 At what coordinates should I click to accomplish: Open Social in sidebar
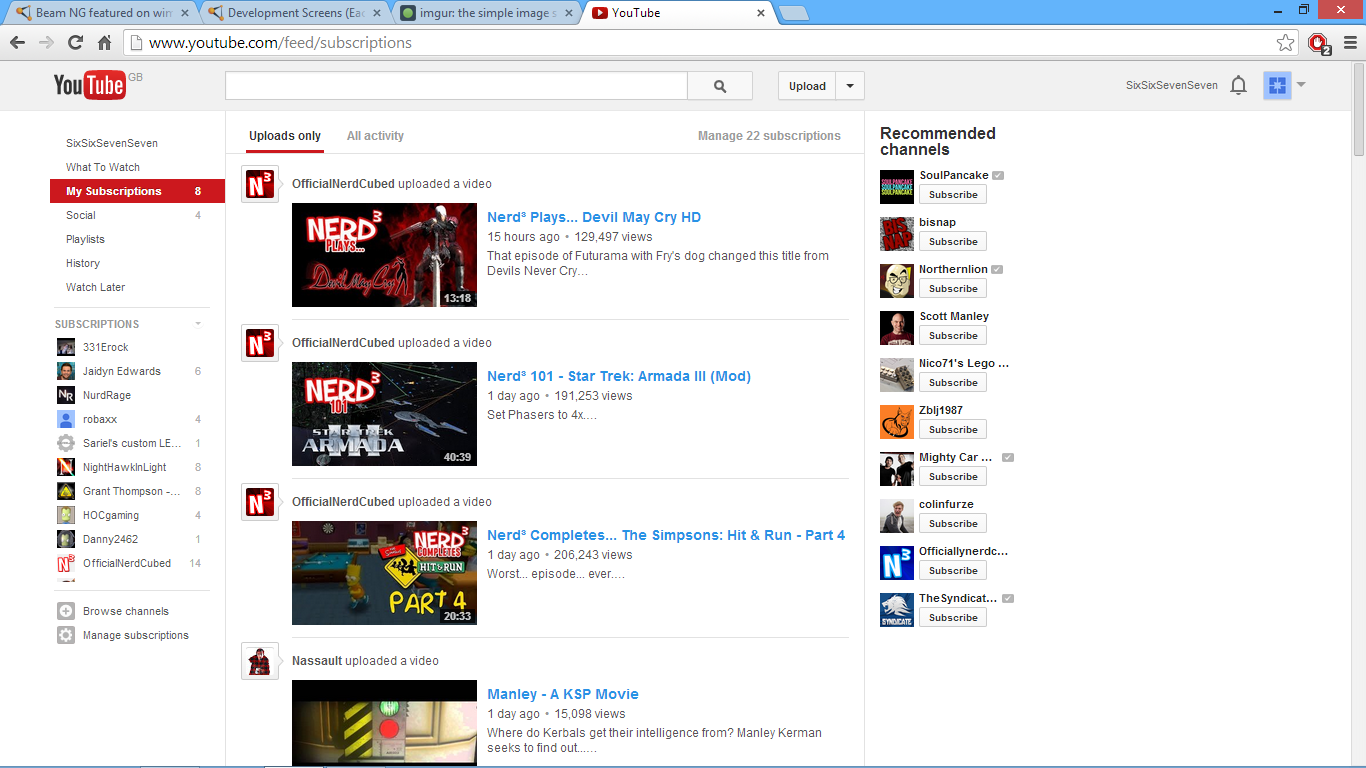tap(81, 215)
